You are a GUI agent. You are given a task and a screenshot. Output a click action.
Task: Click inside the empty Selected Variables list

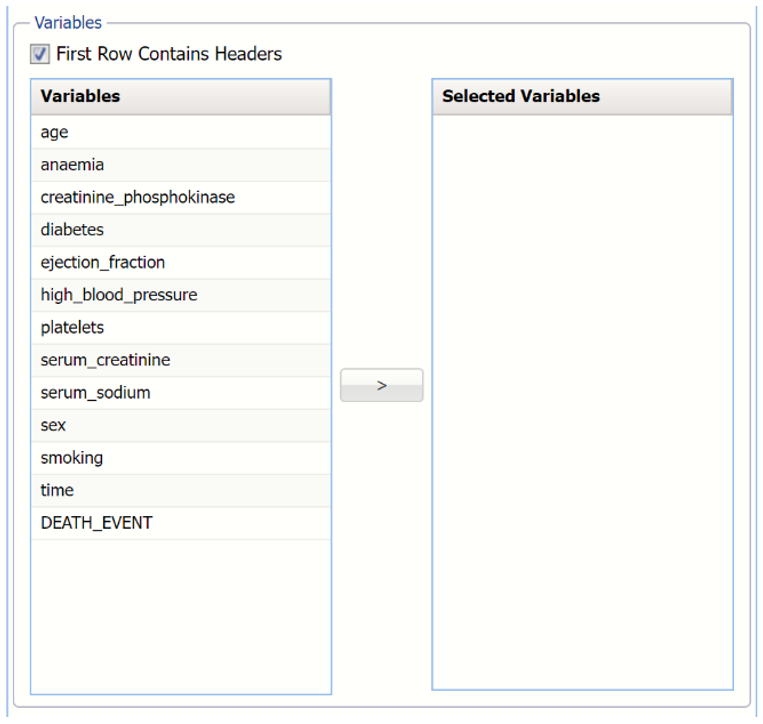tap(582, 400)
